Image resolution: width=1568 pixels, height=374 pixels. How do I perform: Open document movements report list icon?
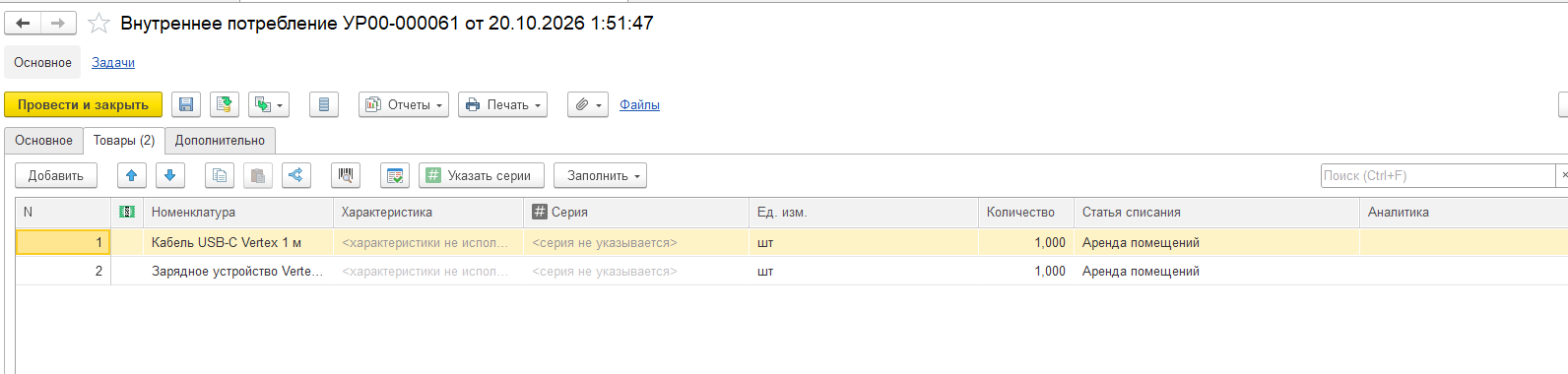(x=324, y=104)
